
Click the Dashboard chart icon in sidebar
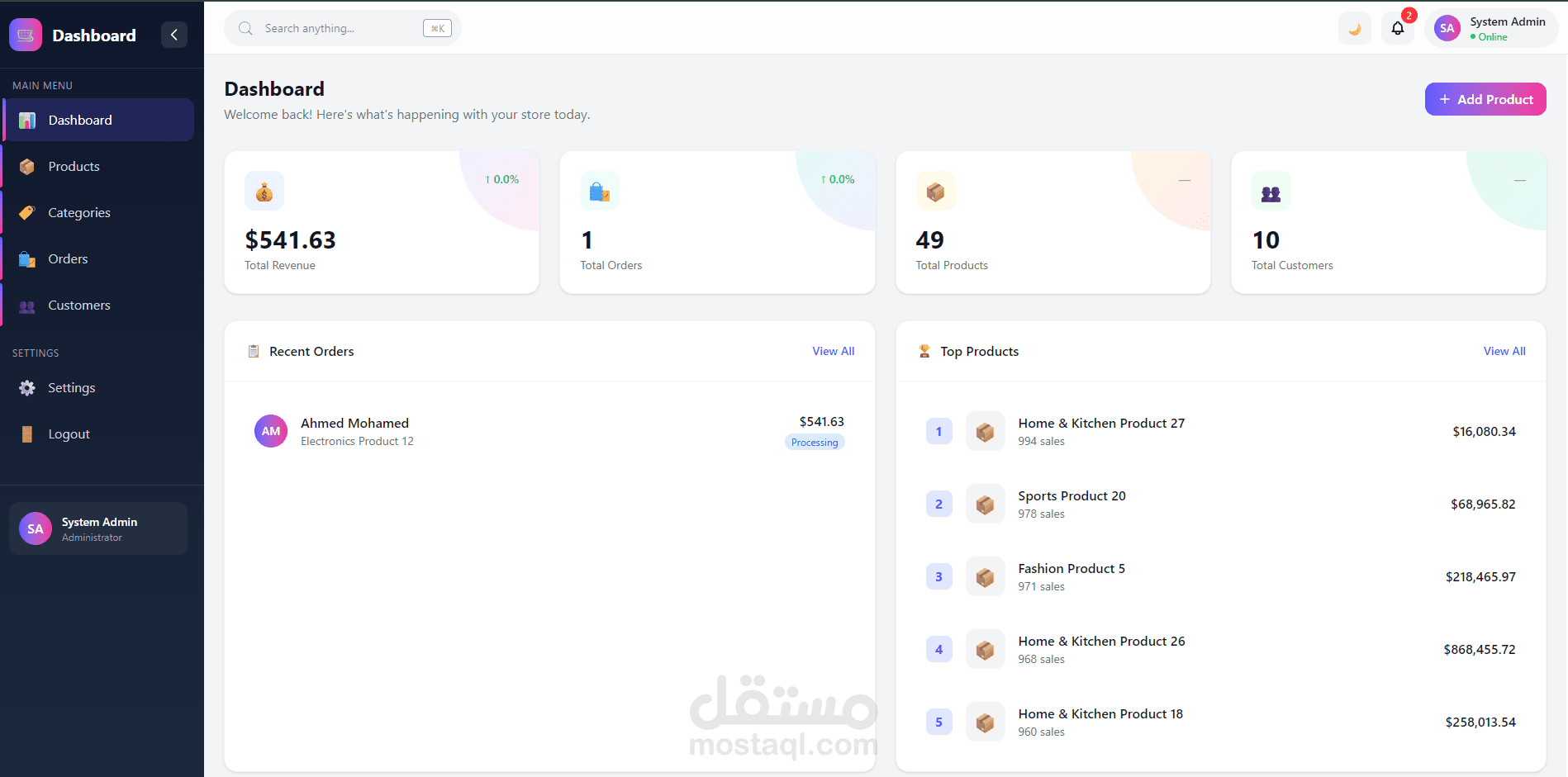click(27, 121)
